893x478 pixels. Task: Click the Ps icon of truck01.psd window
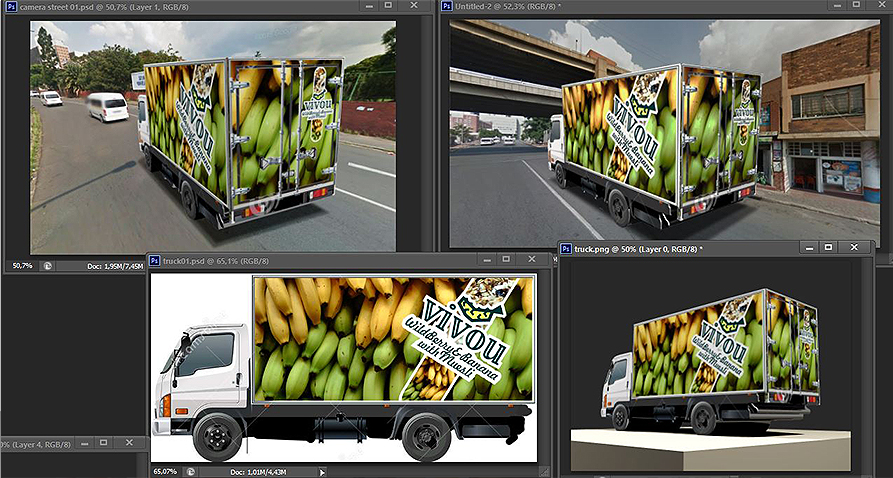tap(155, 261)
